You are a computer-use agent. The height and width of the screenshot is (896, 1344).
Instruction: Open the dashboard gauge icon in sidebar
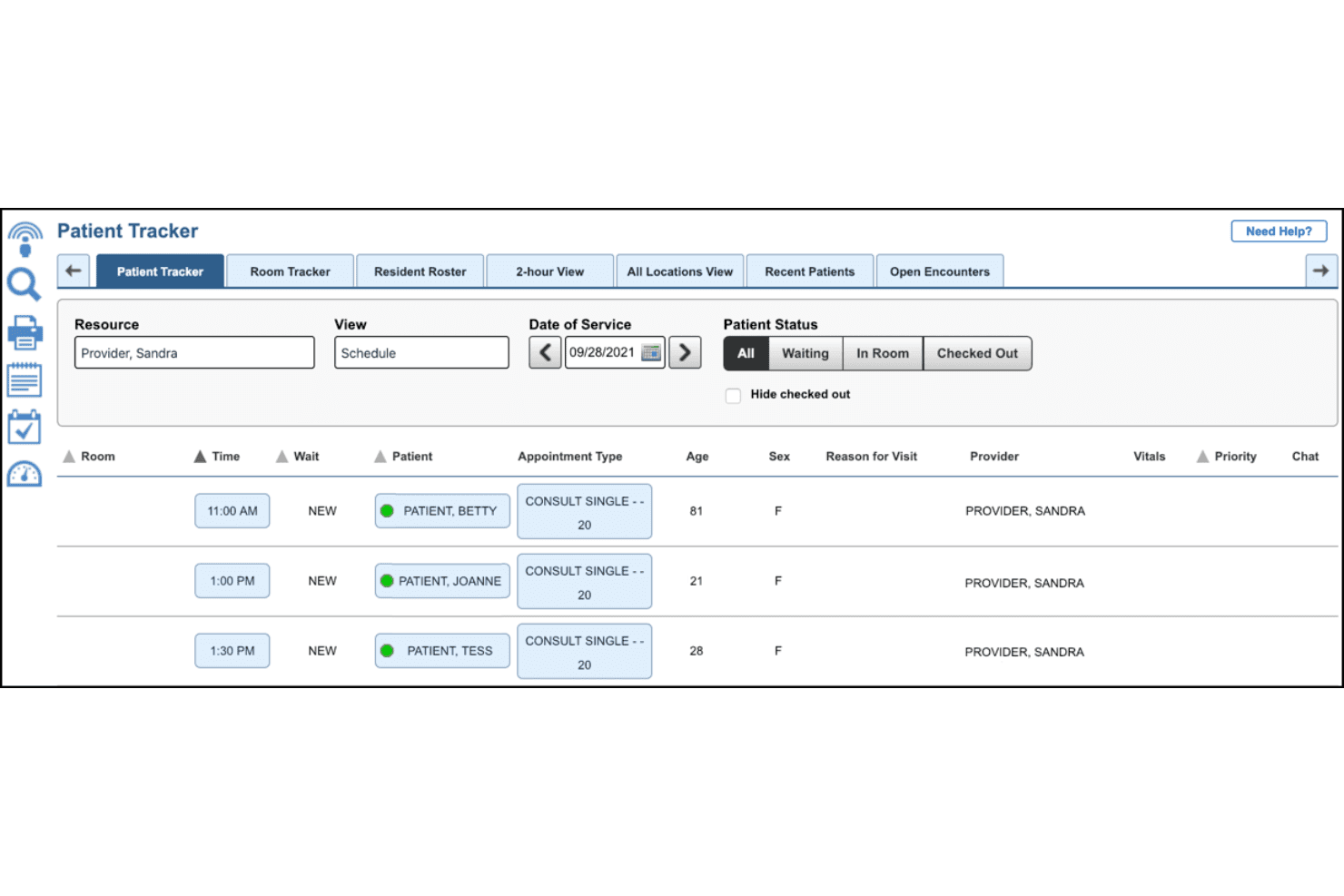25,474
